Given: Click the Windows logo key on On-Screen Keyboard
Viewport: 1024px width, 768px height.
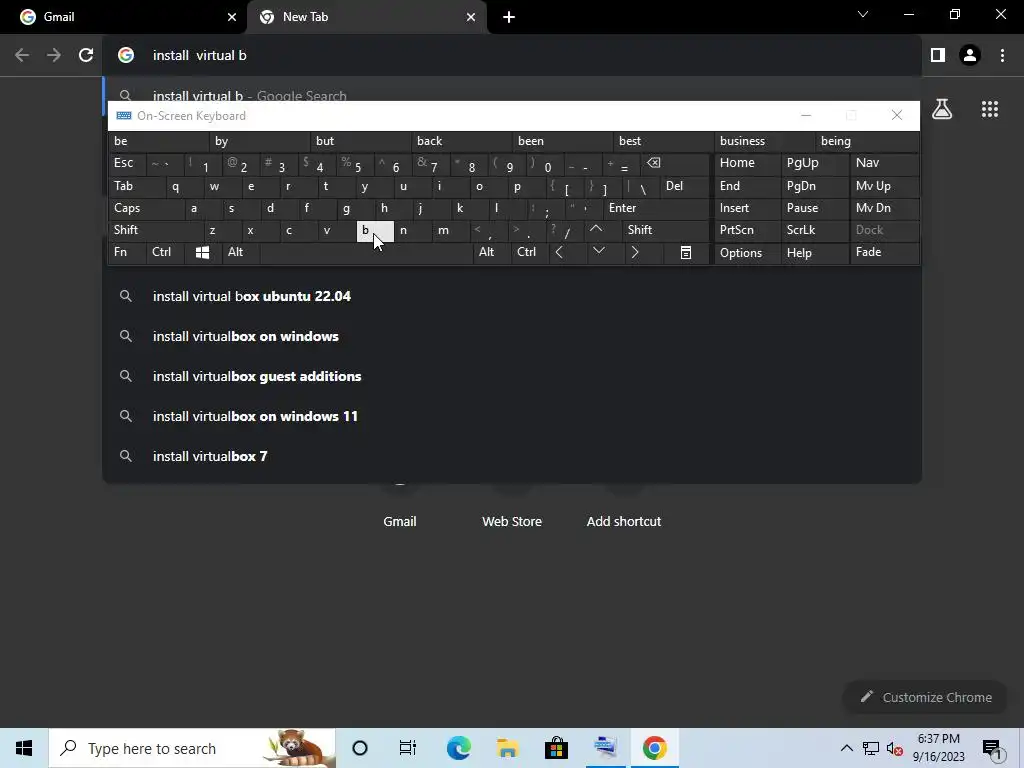Looking at the screenshot, I should (202, 253).
